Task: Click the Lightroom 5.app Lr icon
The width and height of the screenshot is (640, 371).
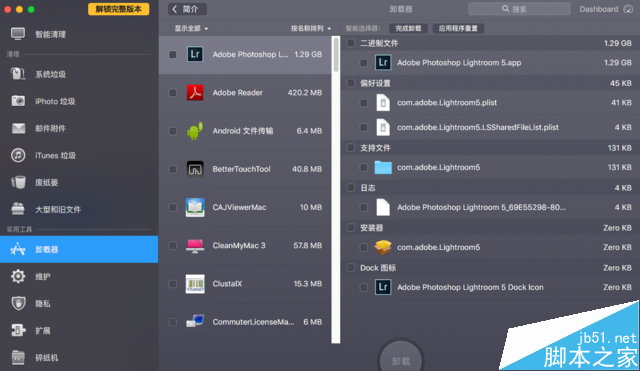Action: point(383,62)
